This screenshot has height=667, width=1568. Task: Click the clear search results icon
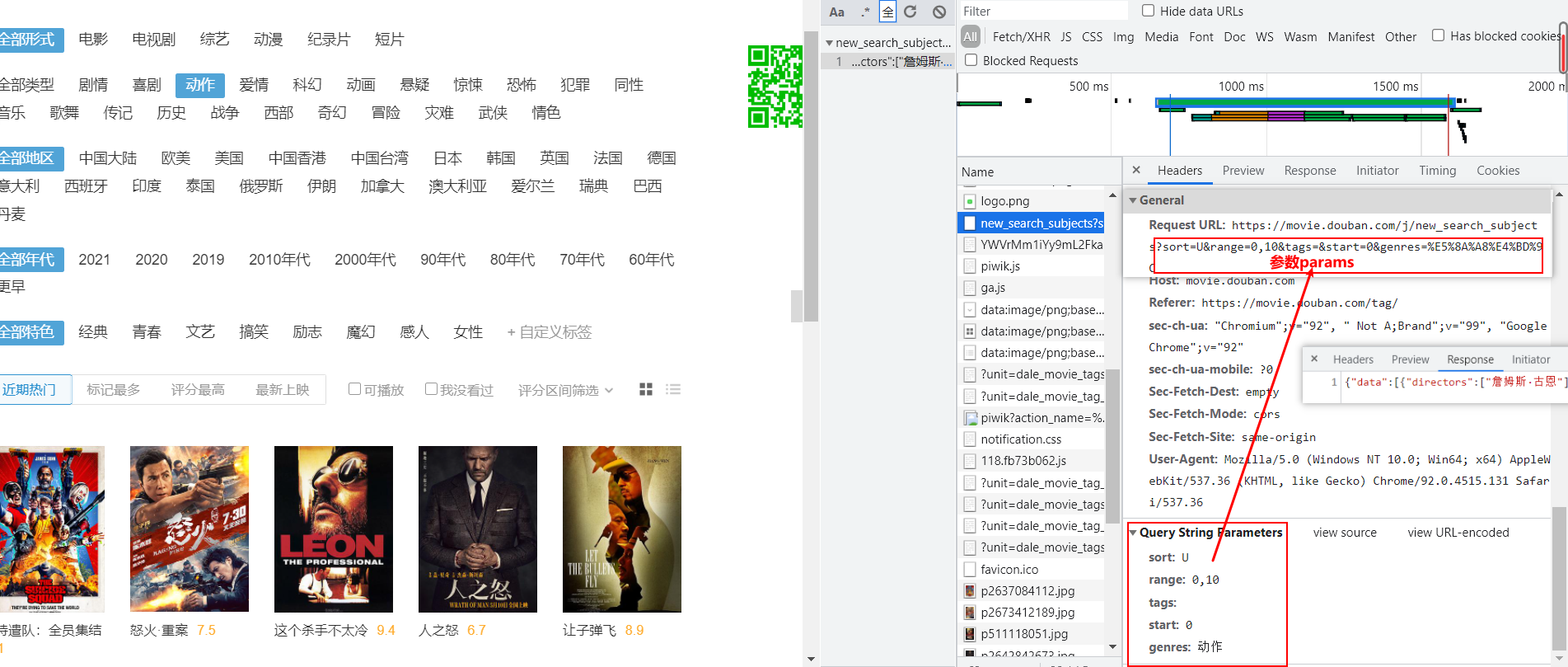(x=939, y=12)
